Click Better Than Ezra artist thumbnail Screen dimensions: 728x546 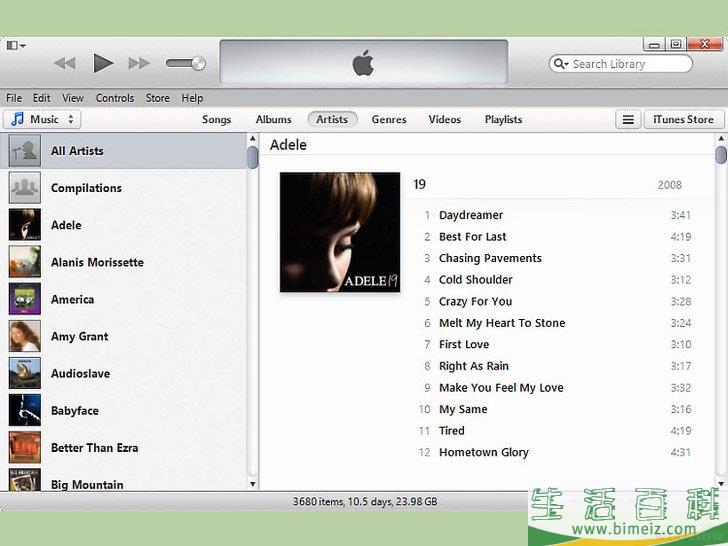pos(25,448)
